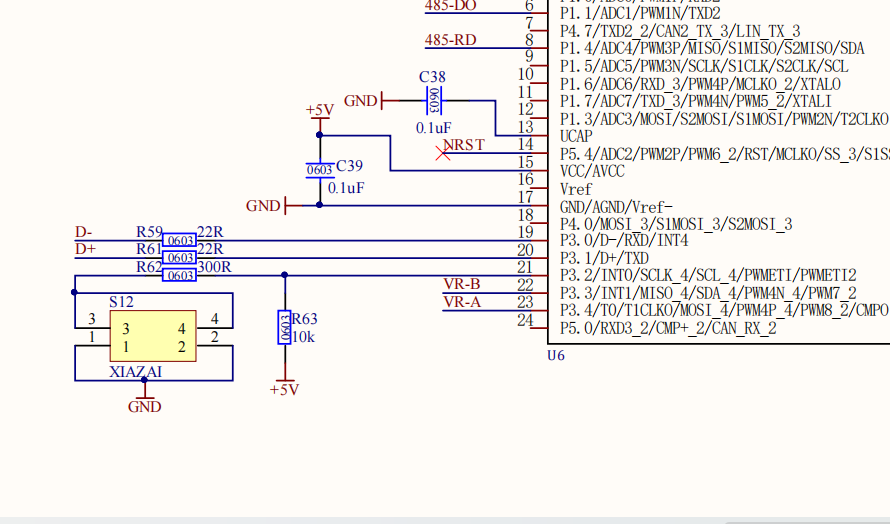Click the red no-connect X at NRST

[443, 153]
